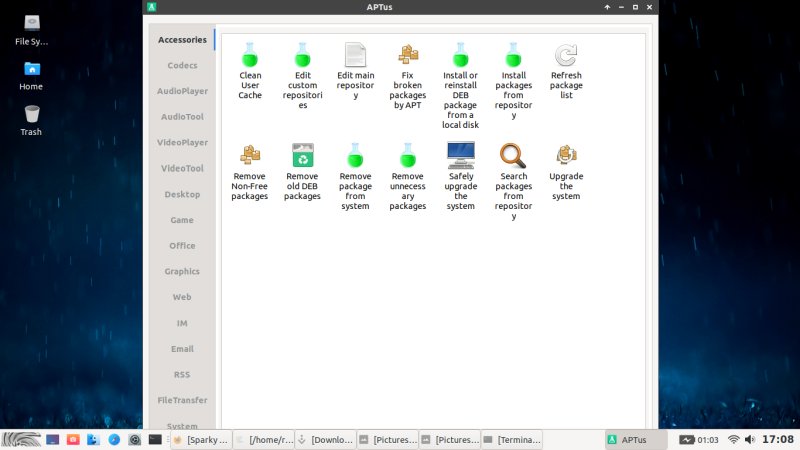Select the Accessories tab
800x450 pixels.
pyautogui.click(x=182, y=39)
